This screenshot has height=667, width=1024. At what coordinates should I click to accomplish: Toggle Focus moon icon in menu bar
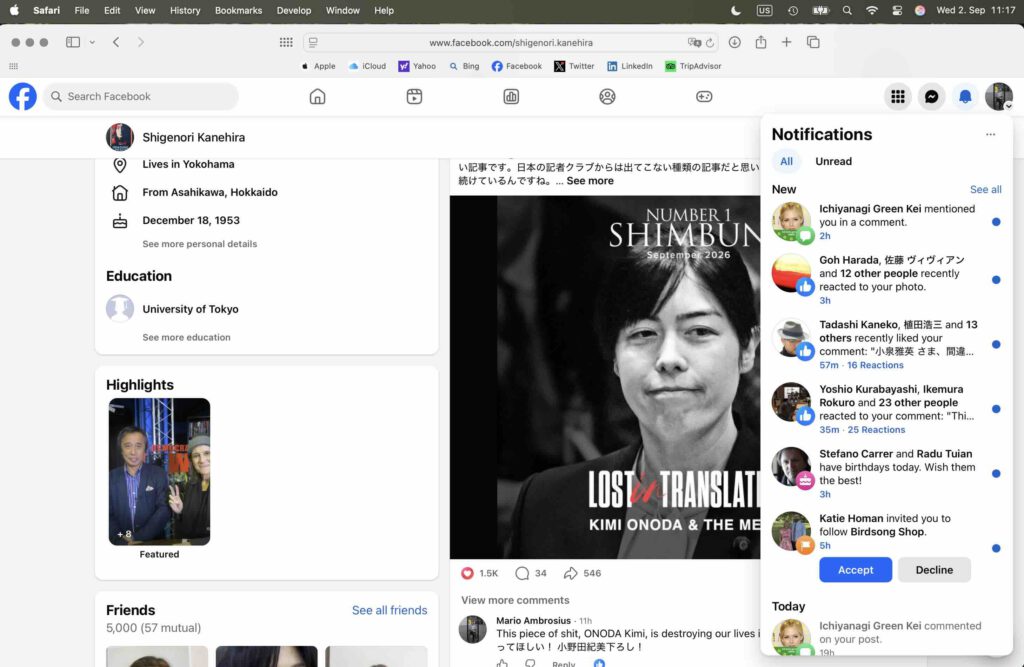[x=736, y=10]
